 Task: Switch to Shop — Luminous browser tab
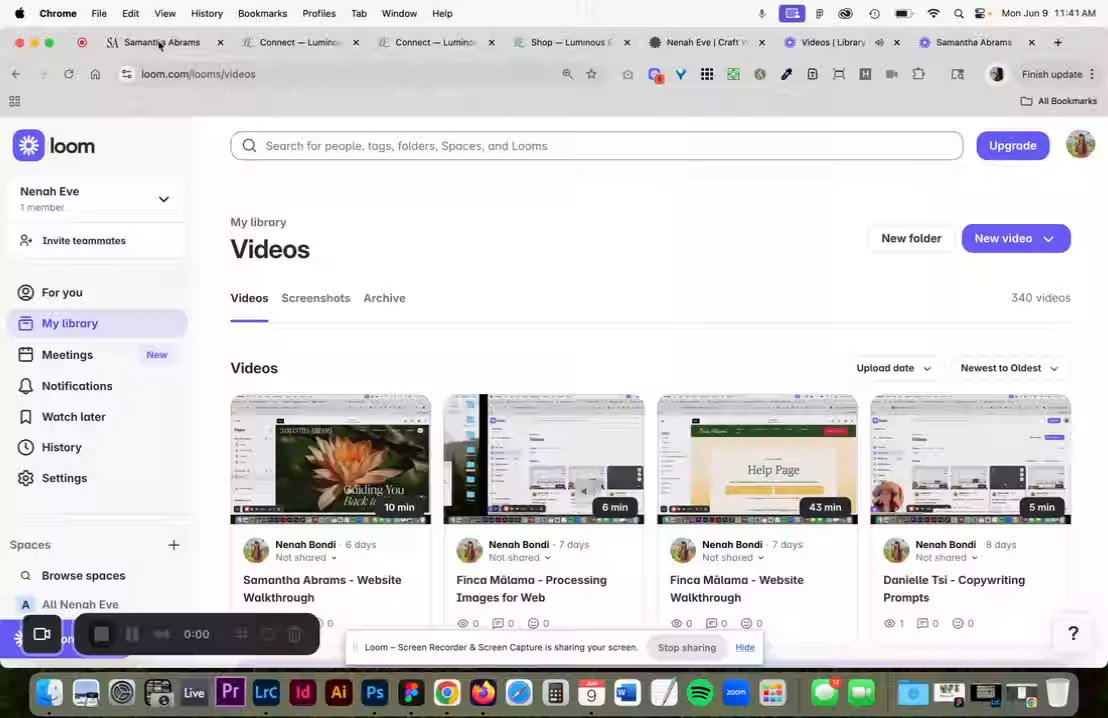click(571, 42)
